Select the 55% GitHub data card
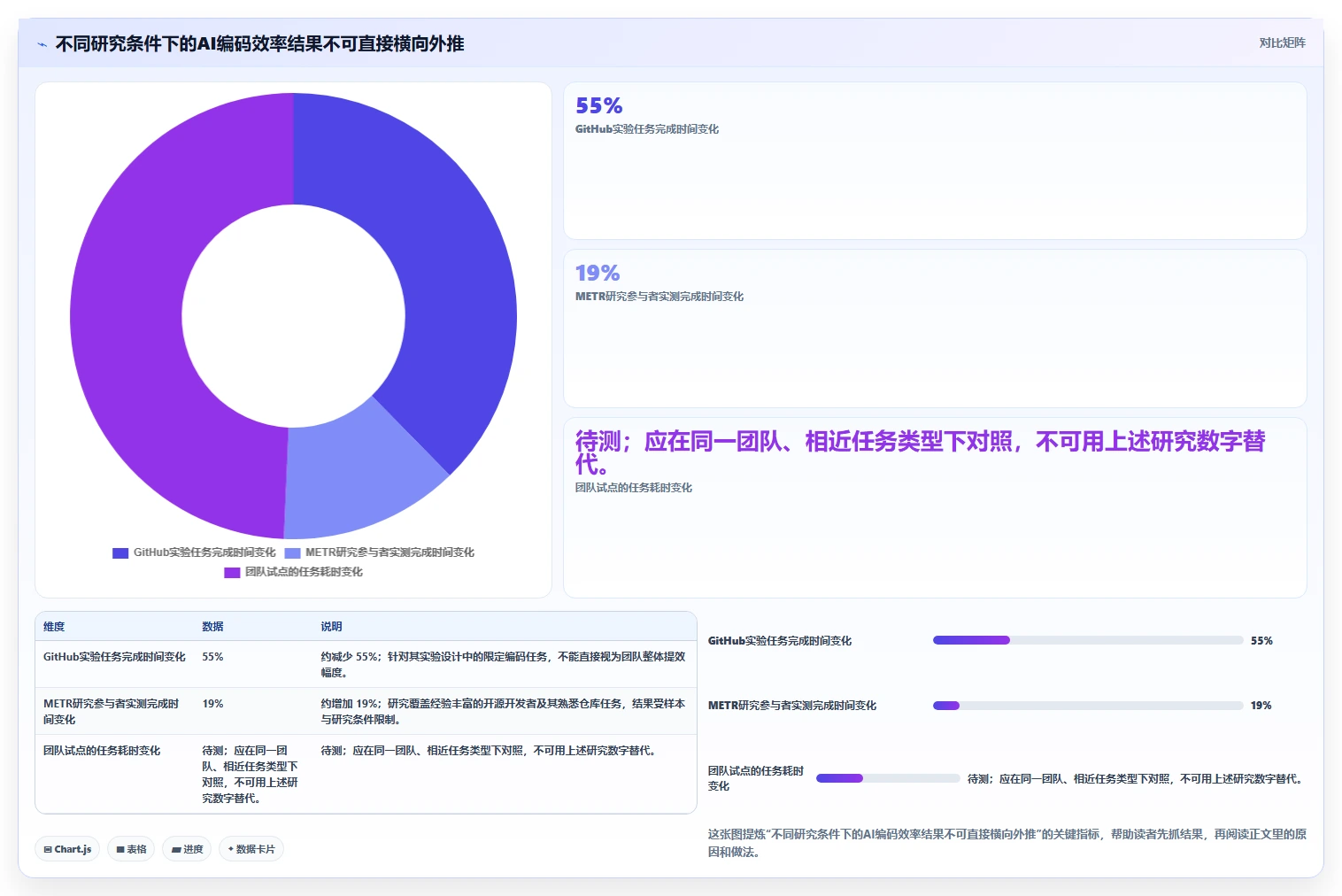 click(935, 160)
